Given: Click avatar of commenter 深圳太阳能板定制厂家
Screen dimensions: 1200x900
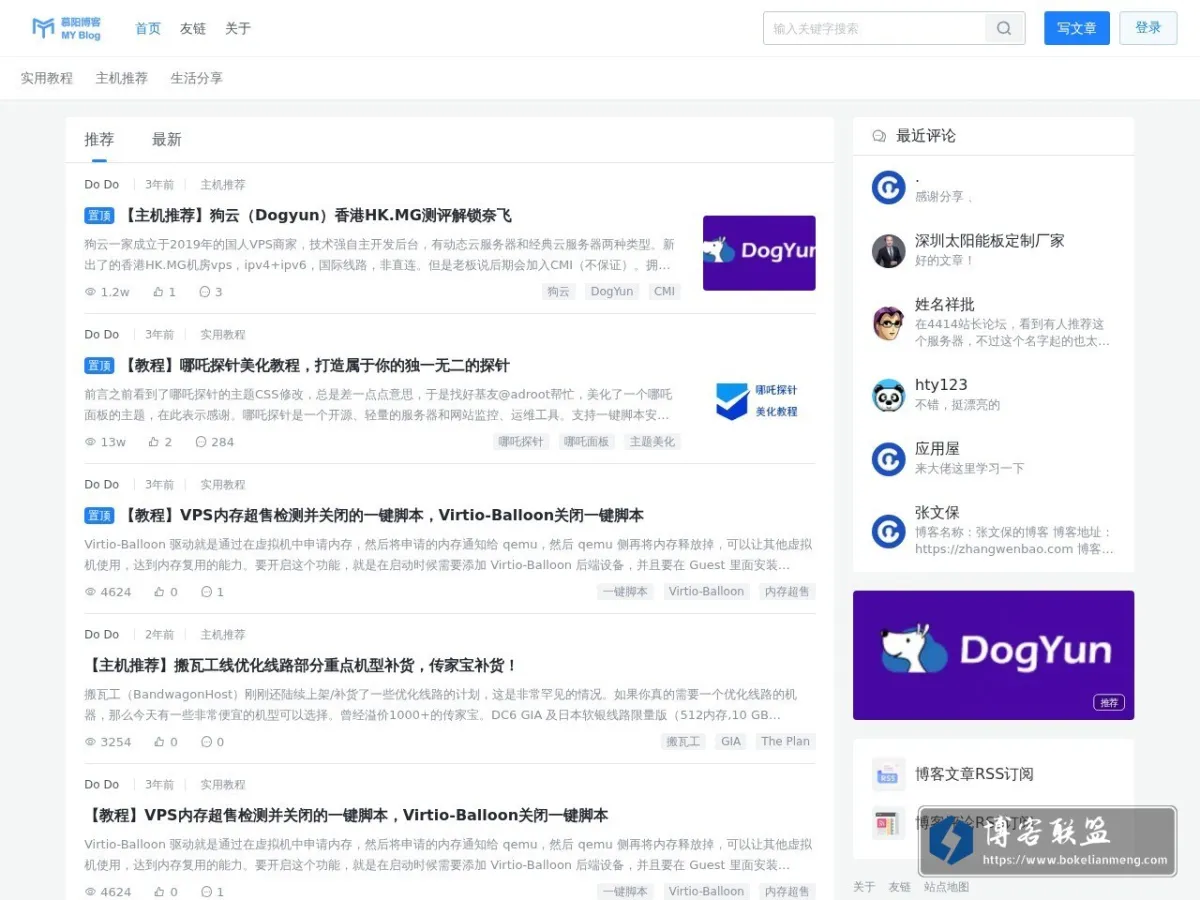Looking at the screenshot, I should [888, 251].
